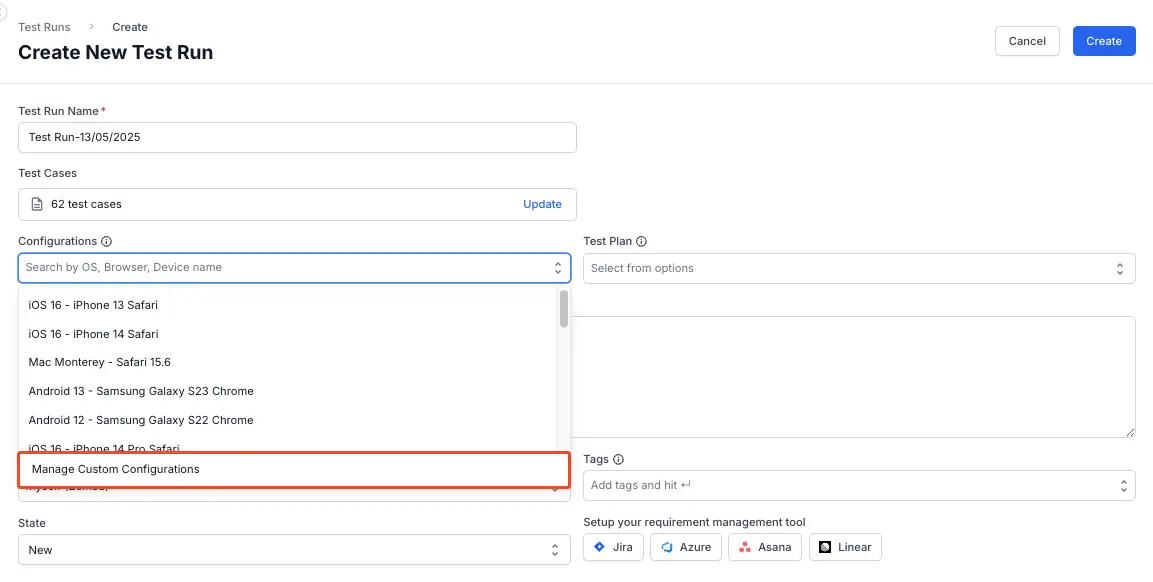Click the Asana integration icon
The image size is (1153, 582).
pos(747,547)
